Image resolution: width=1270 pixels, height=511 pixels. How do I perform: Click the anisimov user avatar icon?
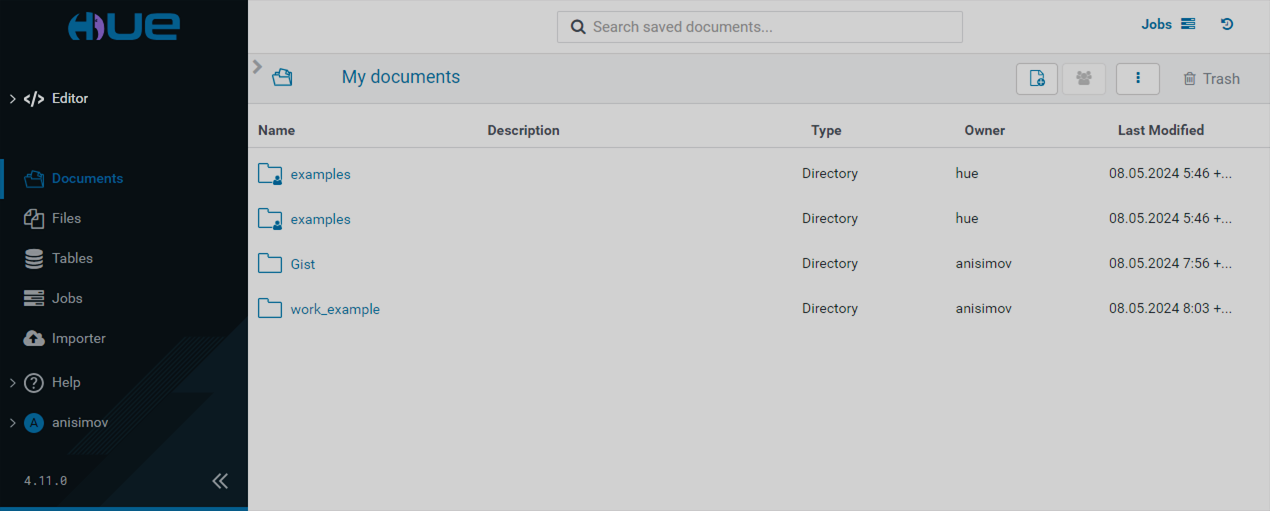pyautogui.click(x=34, y=423)
